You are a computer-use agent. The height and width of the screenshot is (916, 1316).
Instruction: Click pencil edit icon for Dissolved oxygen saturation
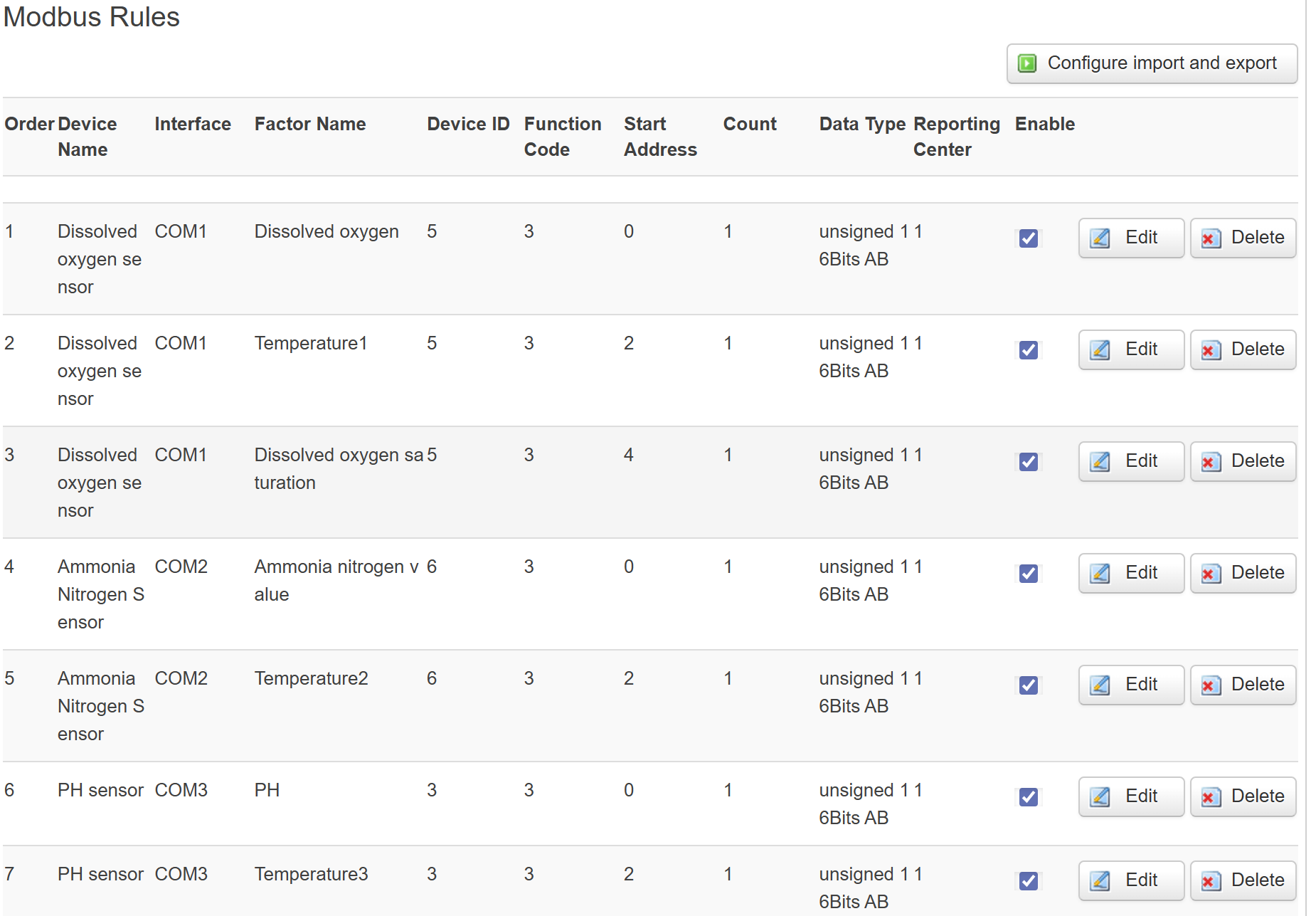(x=1100, y=461)
